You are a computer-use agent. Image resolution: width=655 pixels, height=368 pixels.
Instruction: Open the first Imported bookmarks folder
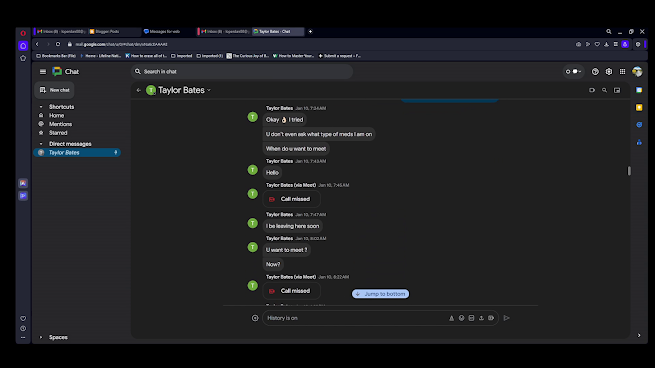(181, 56)
